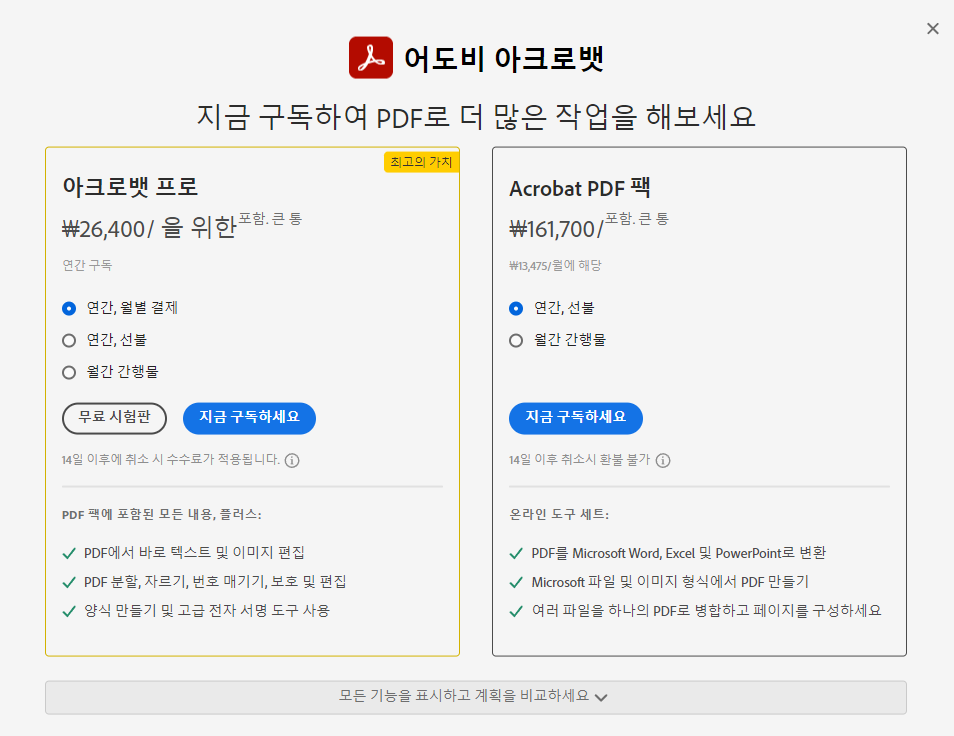This screenshot has width=954, height=736.
Task: Click 지금 구독하세요 for Acrobat PDF 팩
Action: [577, 418]
